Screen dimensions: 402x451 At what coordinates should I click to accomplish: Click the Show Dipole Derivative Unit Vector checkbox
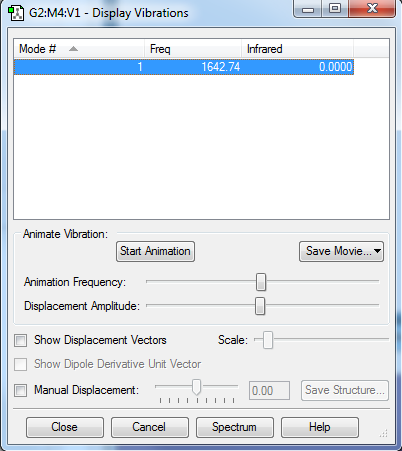click(21, 364)
